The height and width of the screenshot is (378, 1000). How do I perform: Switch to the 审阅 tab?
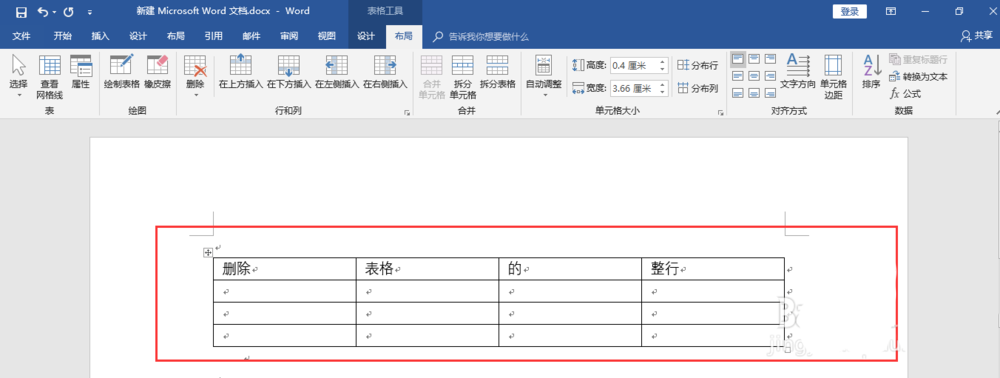pos(289,36)
